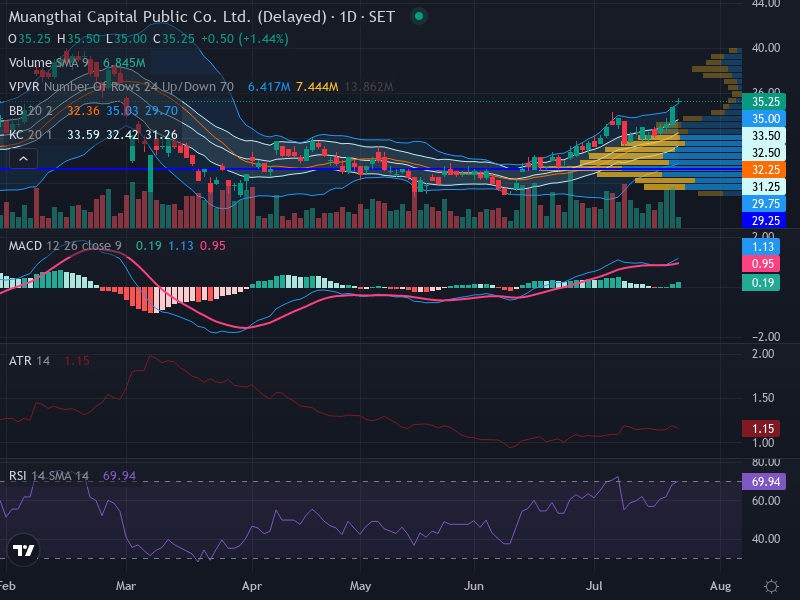Image resolution: width=800 pixels, height=600 pixels.
Task: Click the 32.25 orange price label
Action: click(x=764, y=169)
